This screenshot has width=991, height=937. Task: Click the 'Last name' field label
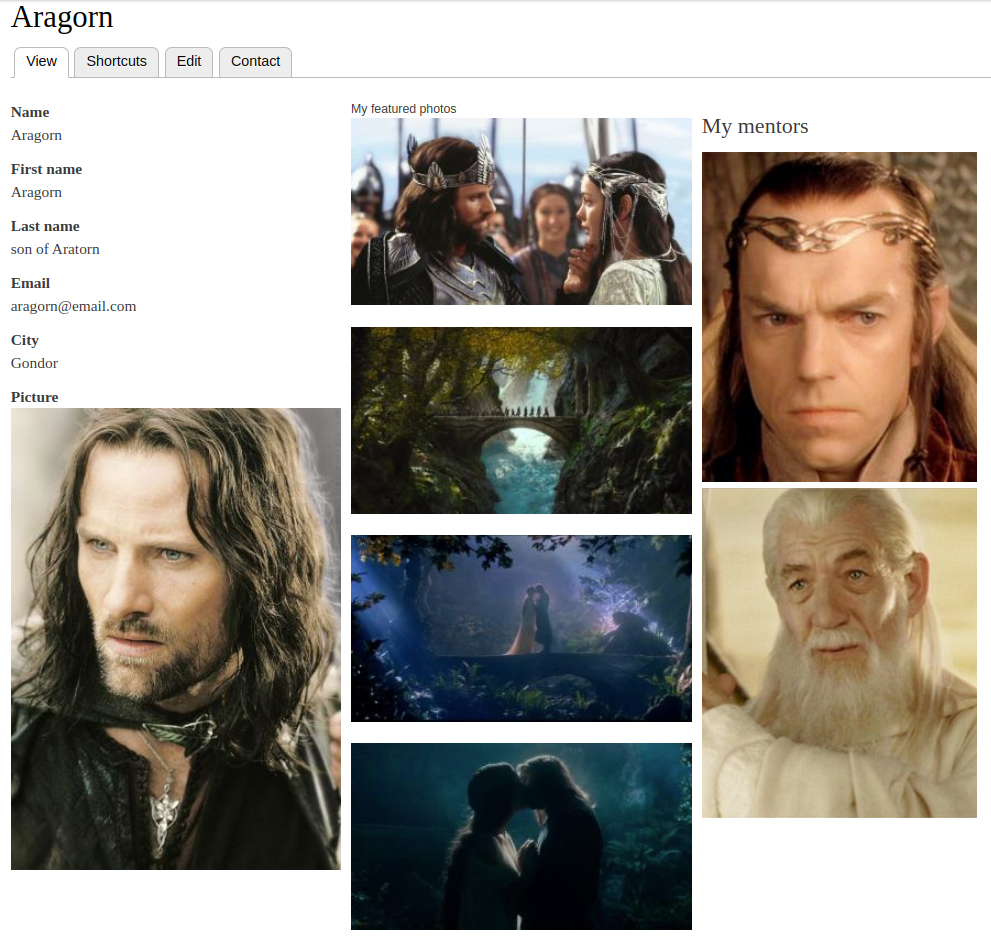[x=45, y=226]
